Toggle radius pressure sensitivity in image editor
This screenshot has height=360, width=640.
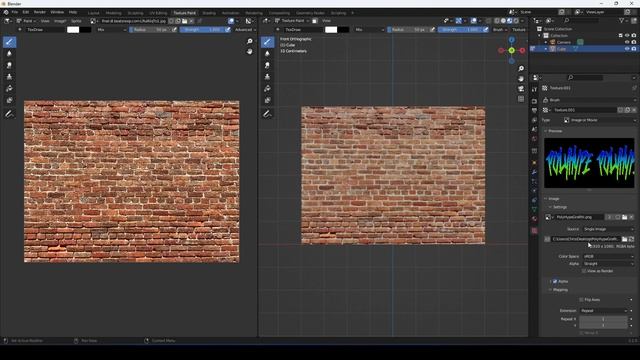click(x=174, y=29)
